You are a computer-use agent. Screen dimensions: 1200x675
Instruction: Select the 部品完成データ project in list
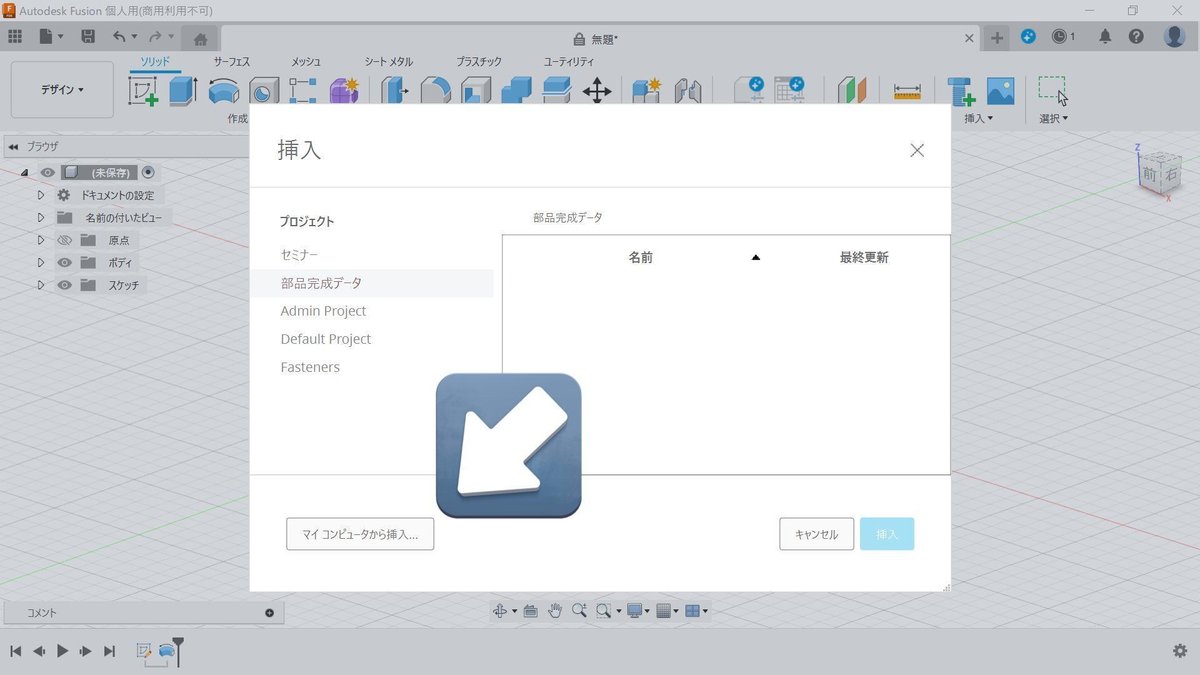(371, 283)
